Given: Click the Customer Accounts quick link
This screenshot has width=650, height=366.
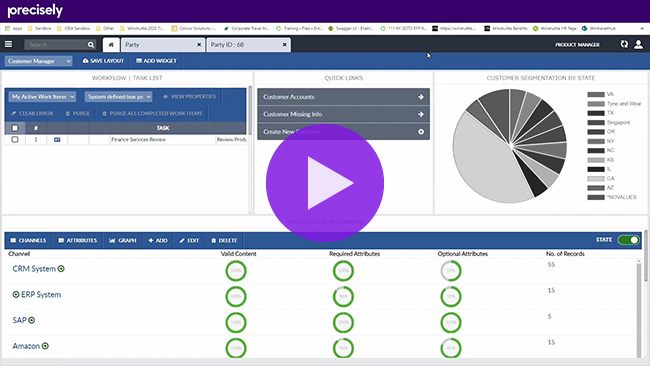Looking at the screenshot, I should (x=343, y=97).
